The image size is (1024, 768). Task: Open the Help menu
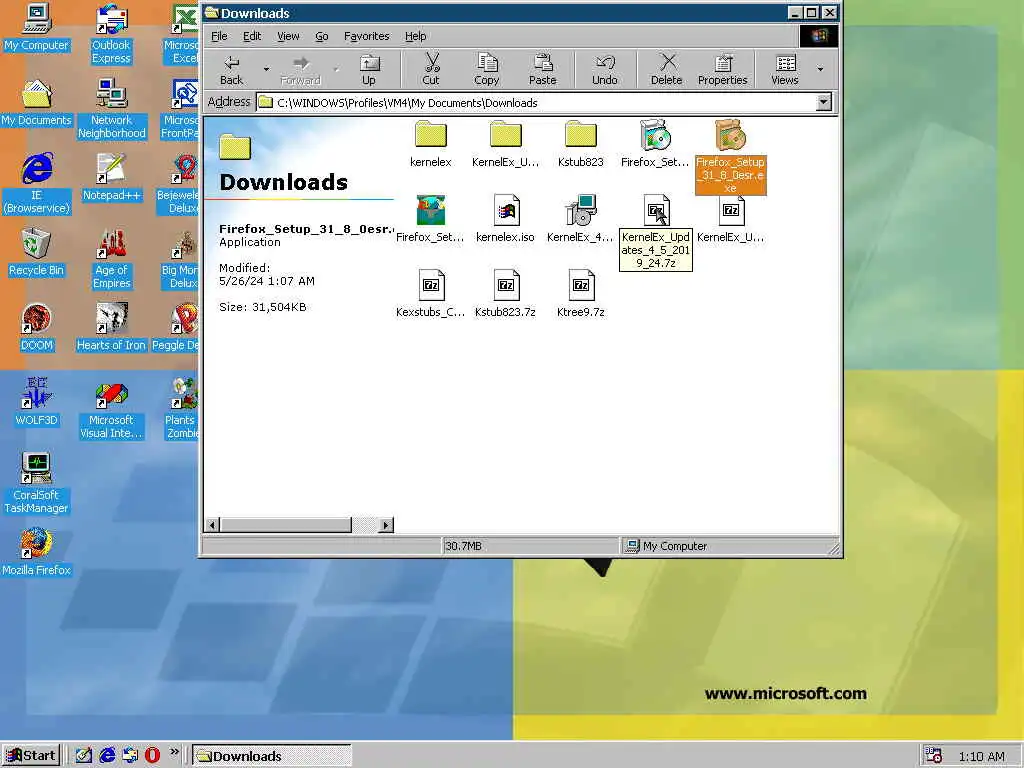click(x=415, y=37)
